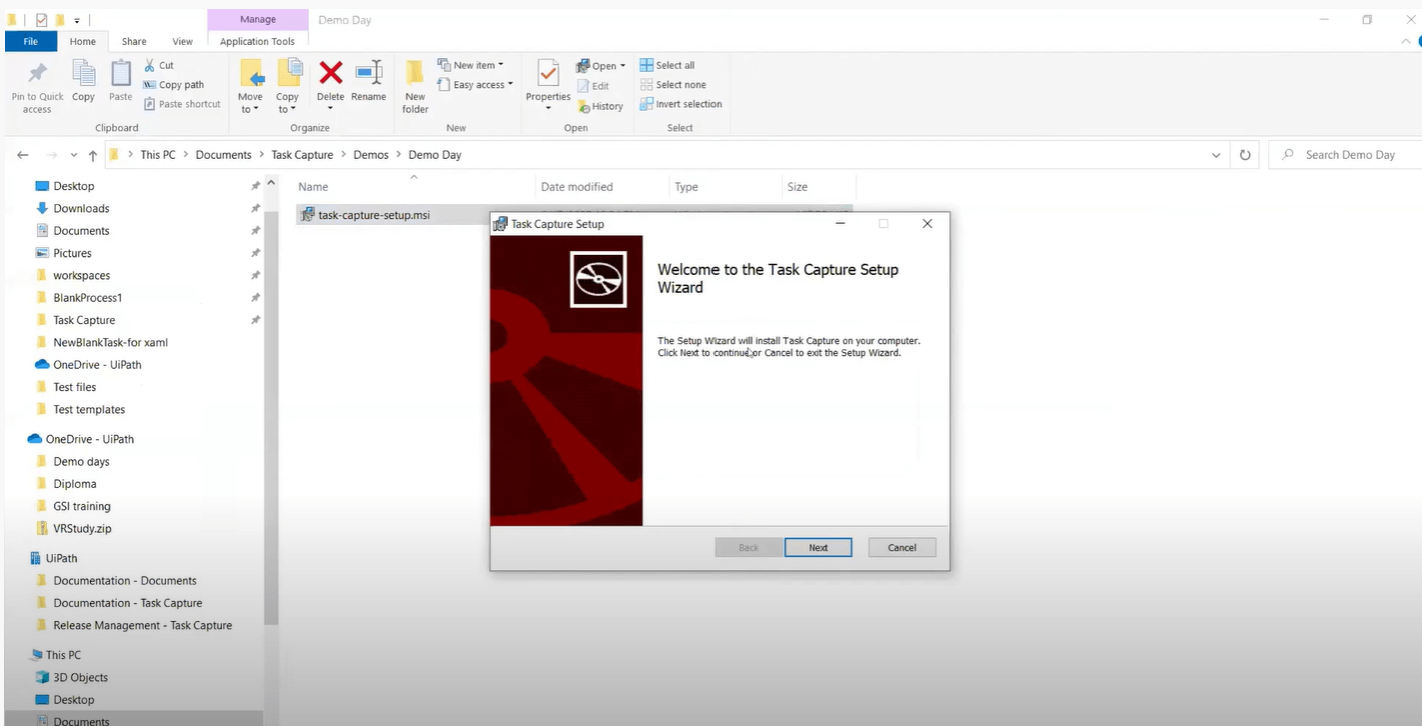Open the Open dropdown in ribbon
The image size is (1422, 726).
point(601,66)
